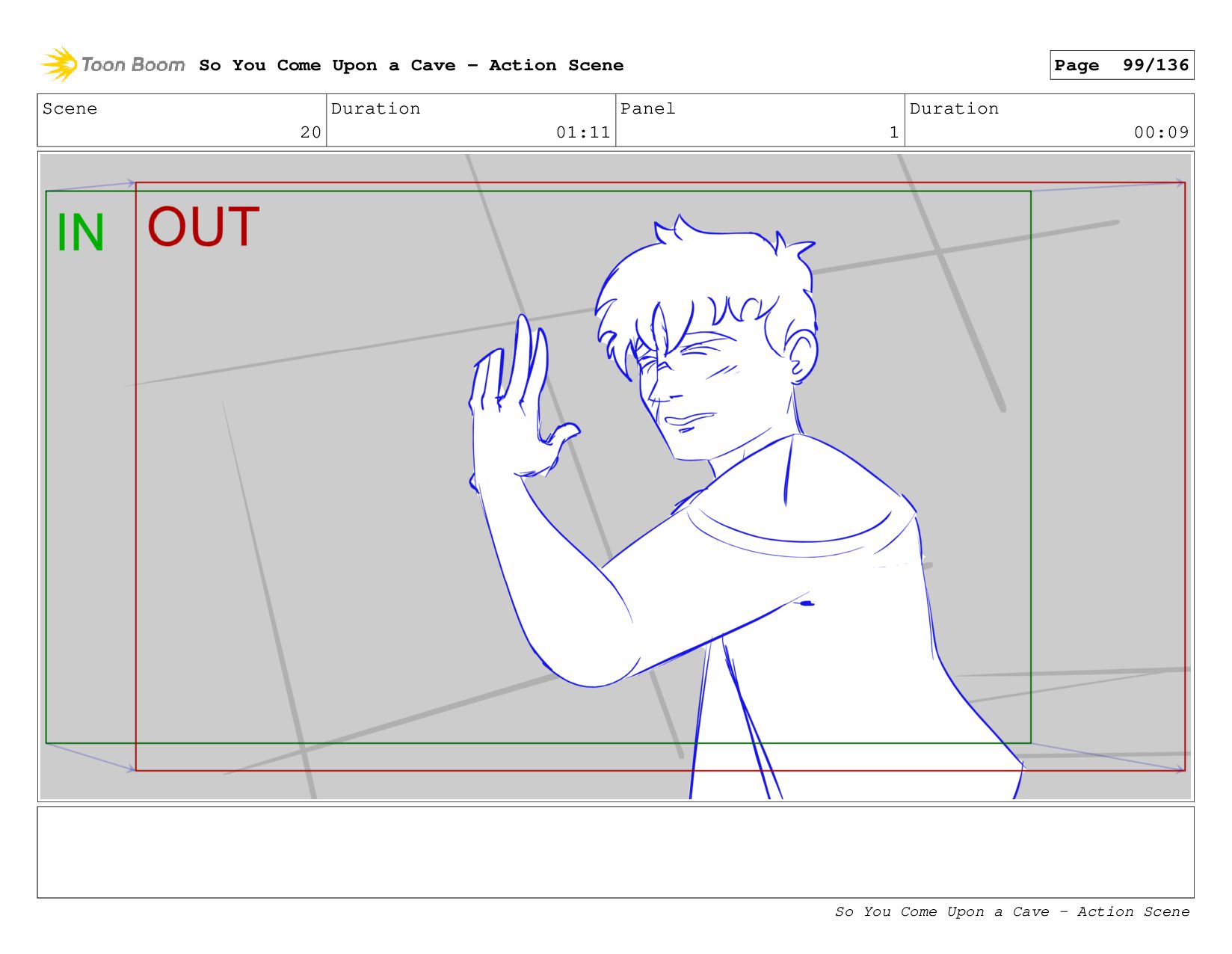Select the 'Panel' label
The image size is (1232, 954).
pyautogui.click(x=648, y=109)
